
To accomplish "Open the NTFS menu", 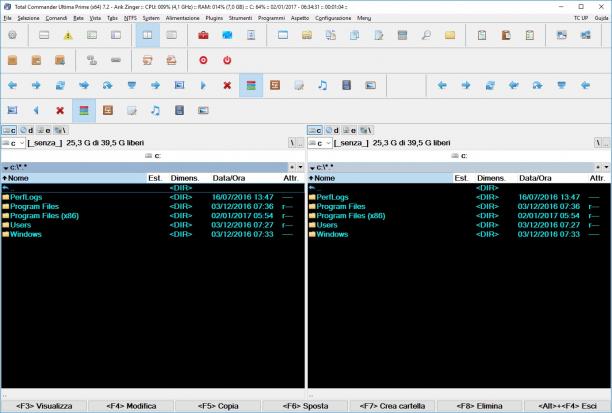I will pos(130,18).
